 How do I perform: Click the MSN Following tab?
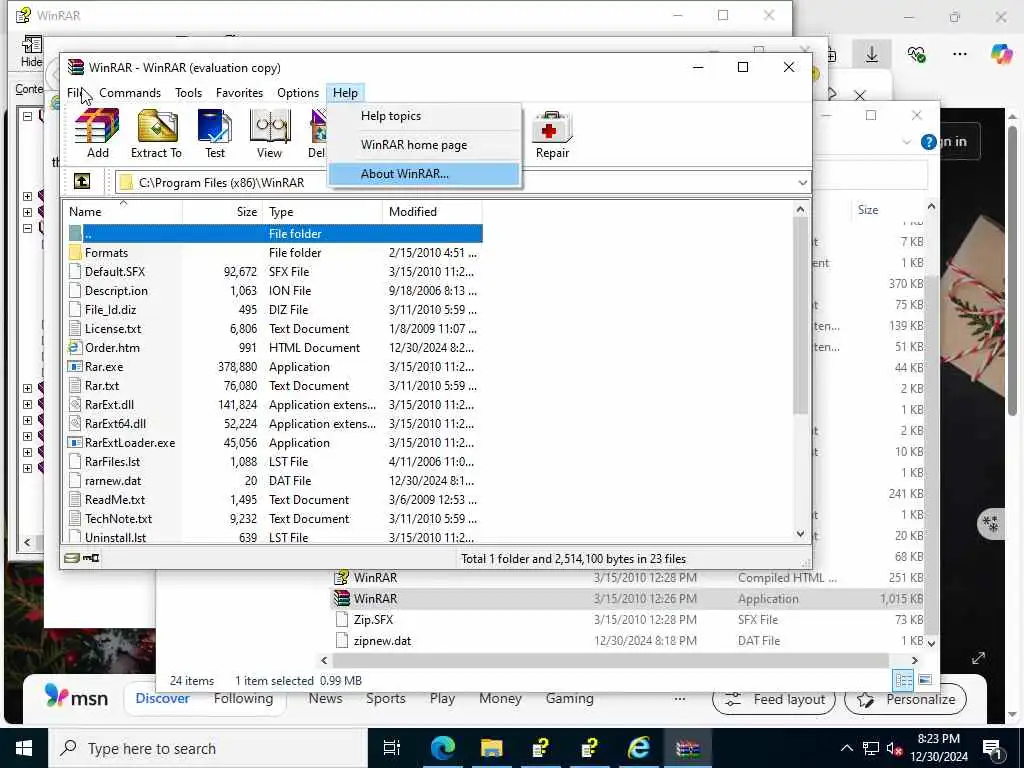[x=243, y=698]
